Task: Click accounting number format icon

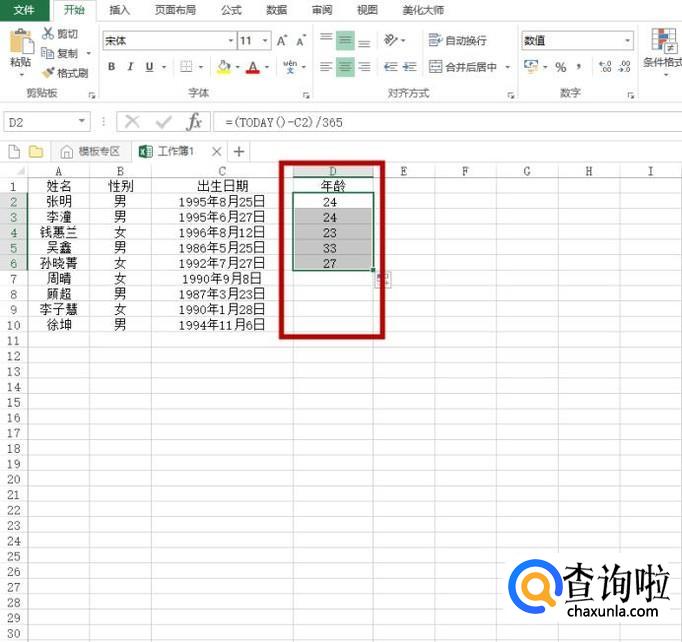Action: 531,67
